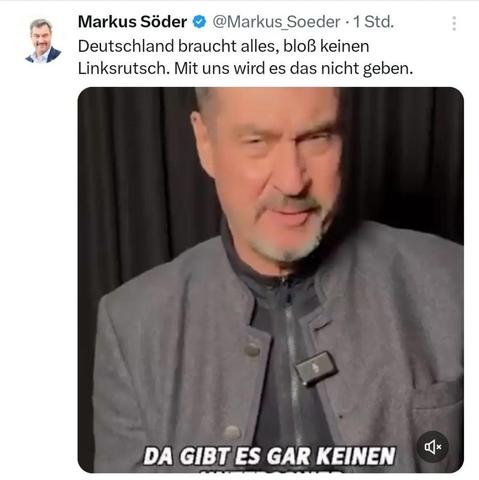Viewport: 479px width, 480px height.
Task: Open Markus Söder's profile picture
Action: 43,41
